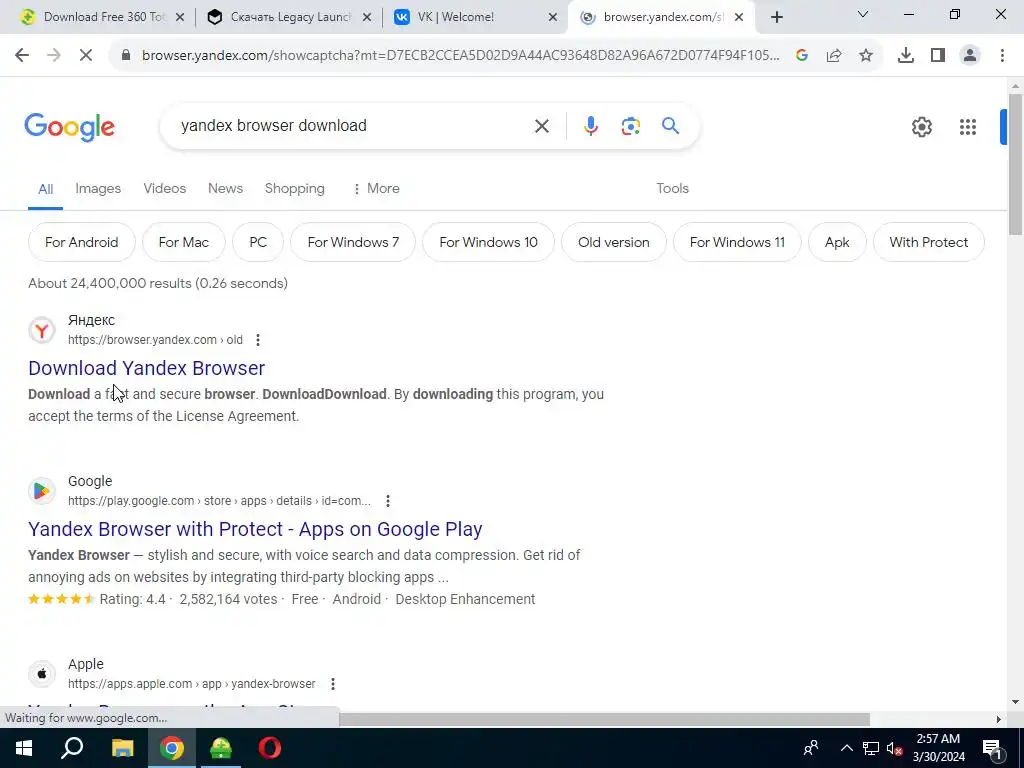The image size is (1024, 768).
Task: Click the vertical page scrollbar thumb
Action: pos(1015,164)
